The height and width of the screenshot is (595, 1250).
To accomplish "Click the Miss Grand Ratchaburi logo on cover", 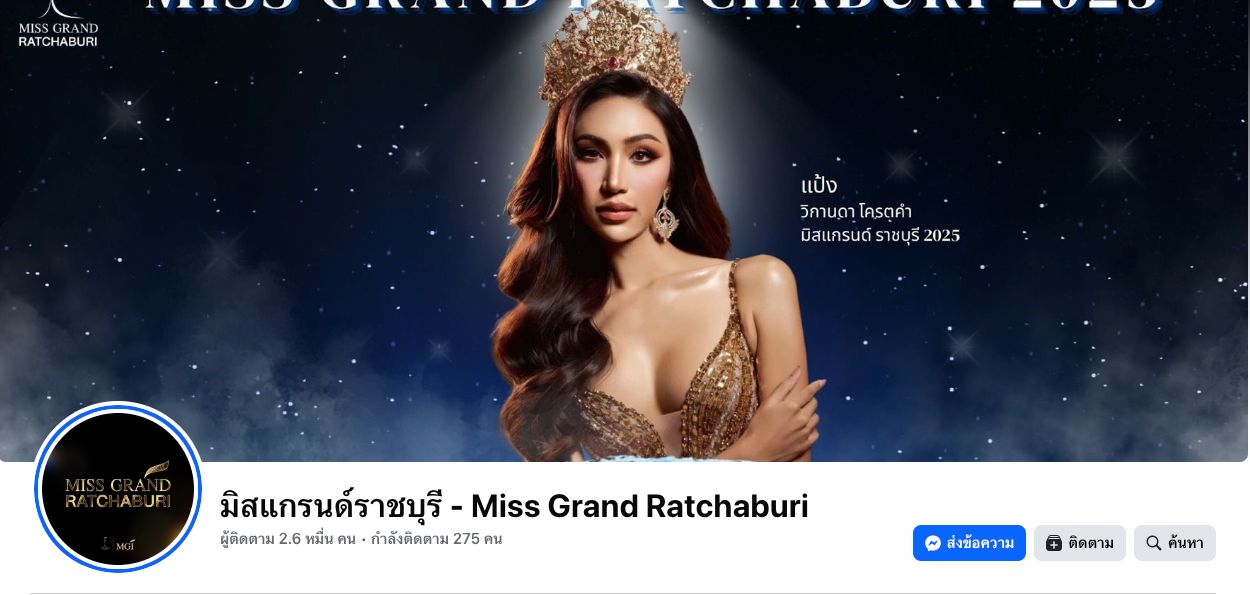I will coord(58,24).
